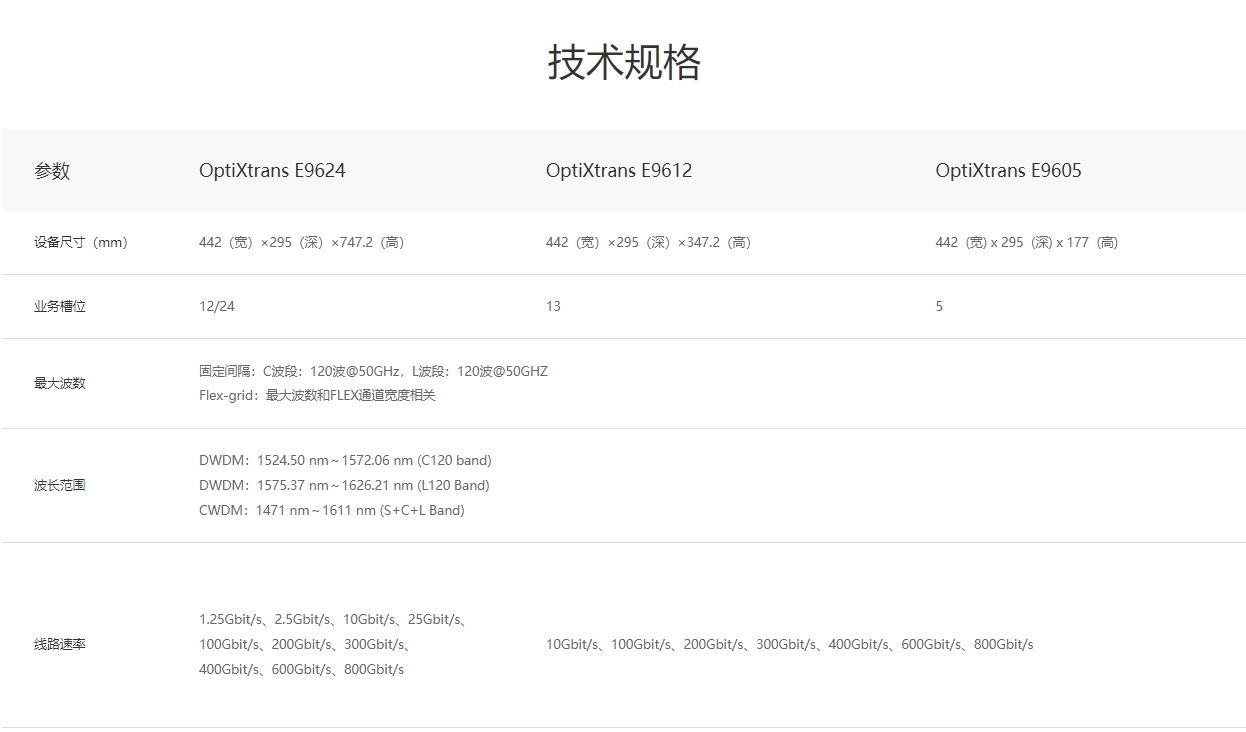Select the 业务槽位 row label
This screenshot has height=732, width=1246.
[60, 306]
